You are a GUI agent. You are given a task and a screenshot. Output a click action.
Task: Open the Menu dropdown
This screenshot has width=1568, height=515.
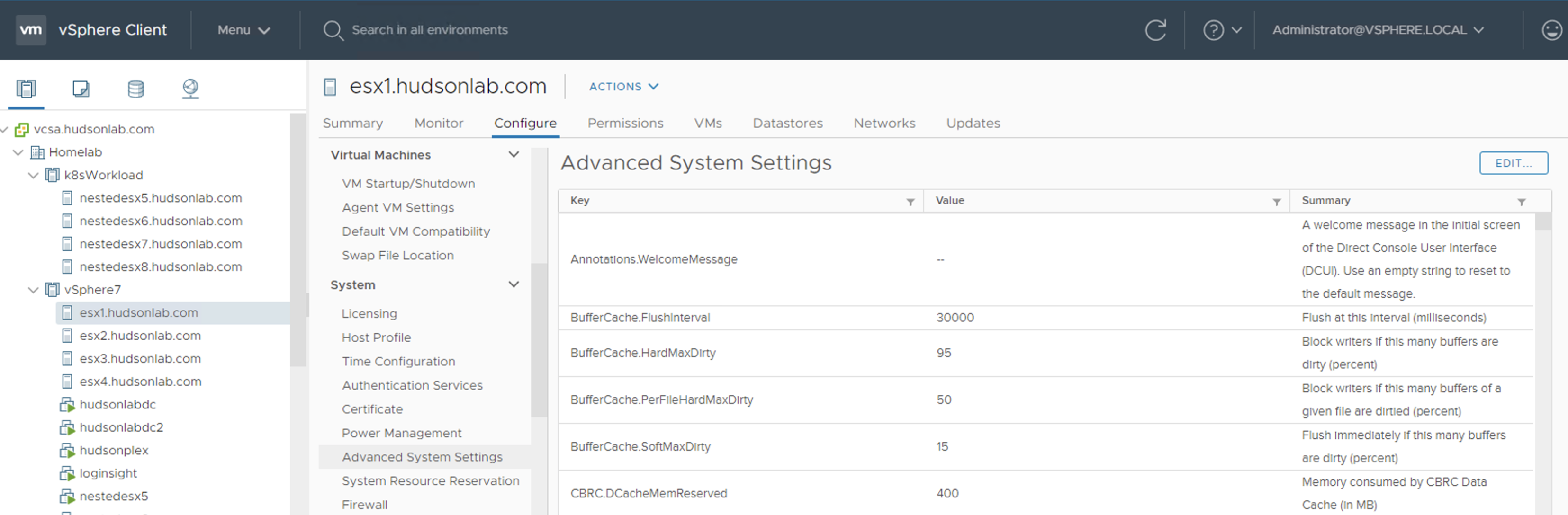pos(243,30)
